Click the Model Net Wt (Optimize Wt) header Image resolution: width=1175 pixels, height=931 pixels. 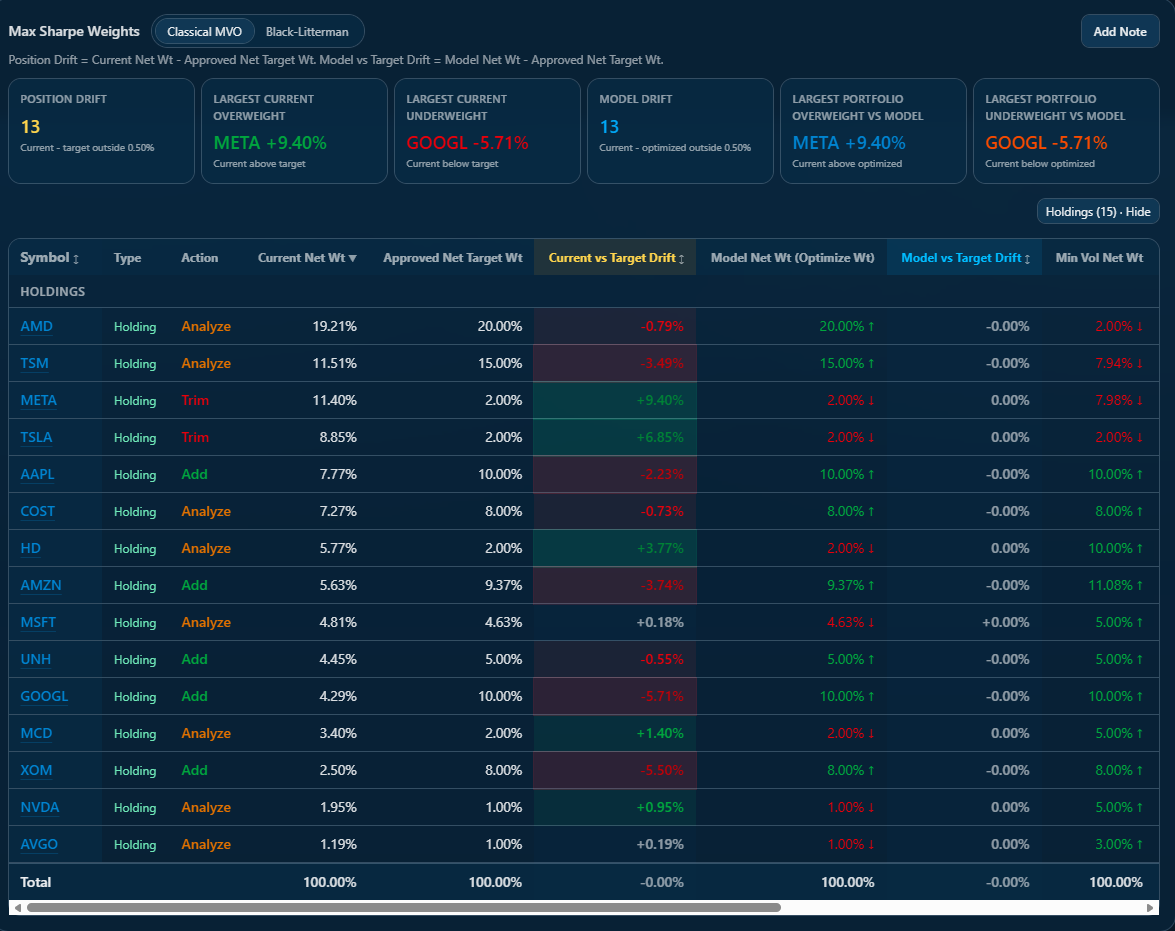click(x=792, y=257)
